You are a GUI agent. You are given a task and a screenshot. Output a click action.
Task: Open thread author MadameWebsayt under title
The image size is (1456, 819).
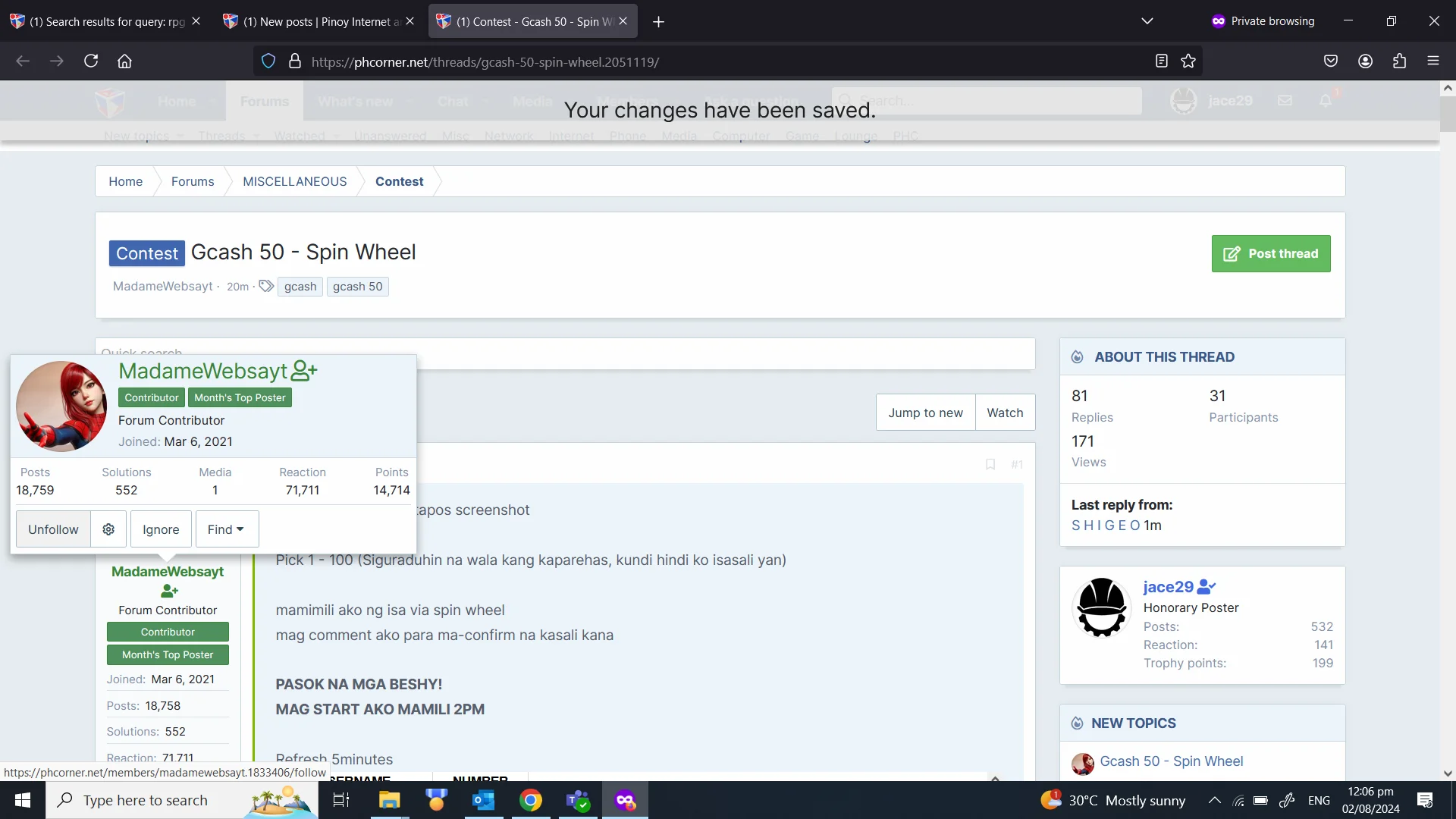tap(163, 287)
